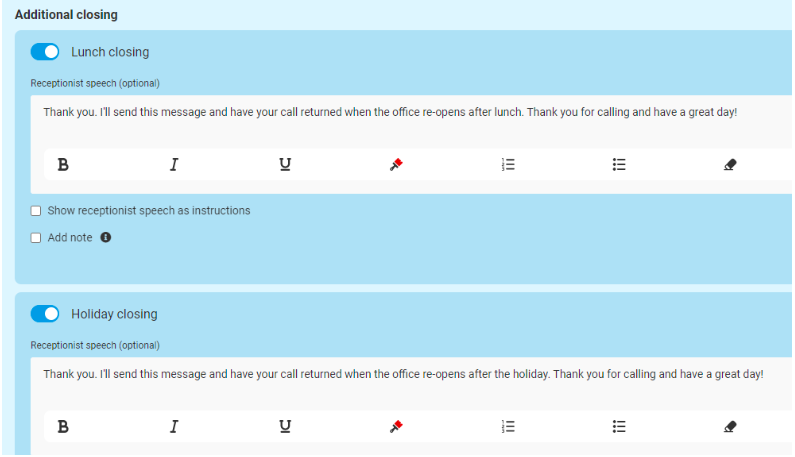
Task: Select the Additional closing heading
Action: 66,15
